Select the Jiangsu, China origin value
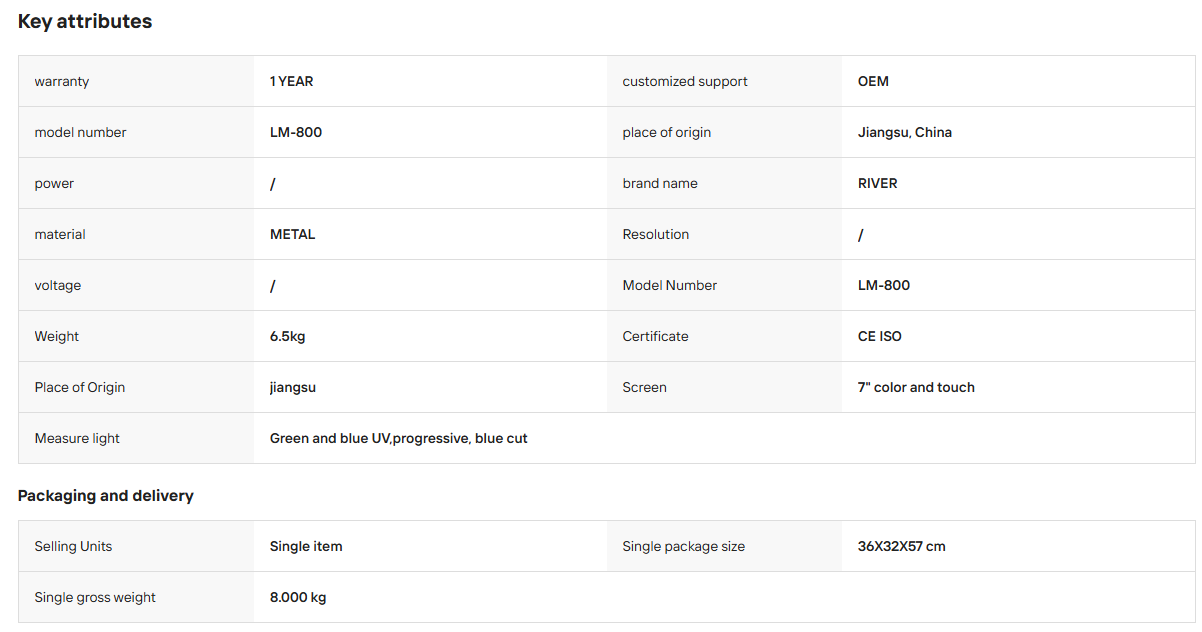 click(x=905, y=132)
